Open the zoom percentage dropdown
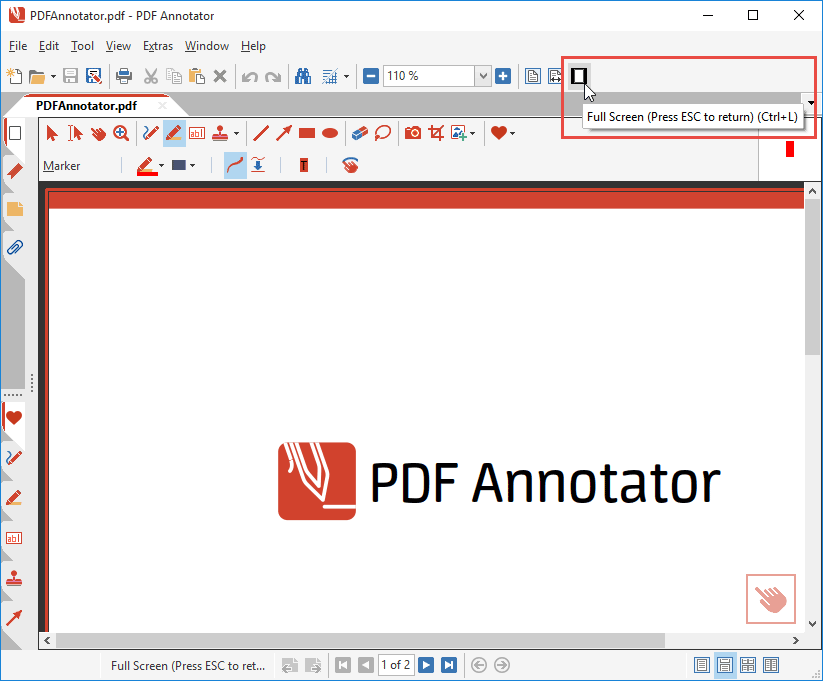The image size is (823, 681). [x=483, y=76]
